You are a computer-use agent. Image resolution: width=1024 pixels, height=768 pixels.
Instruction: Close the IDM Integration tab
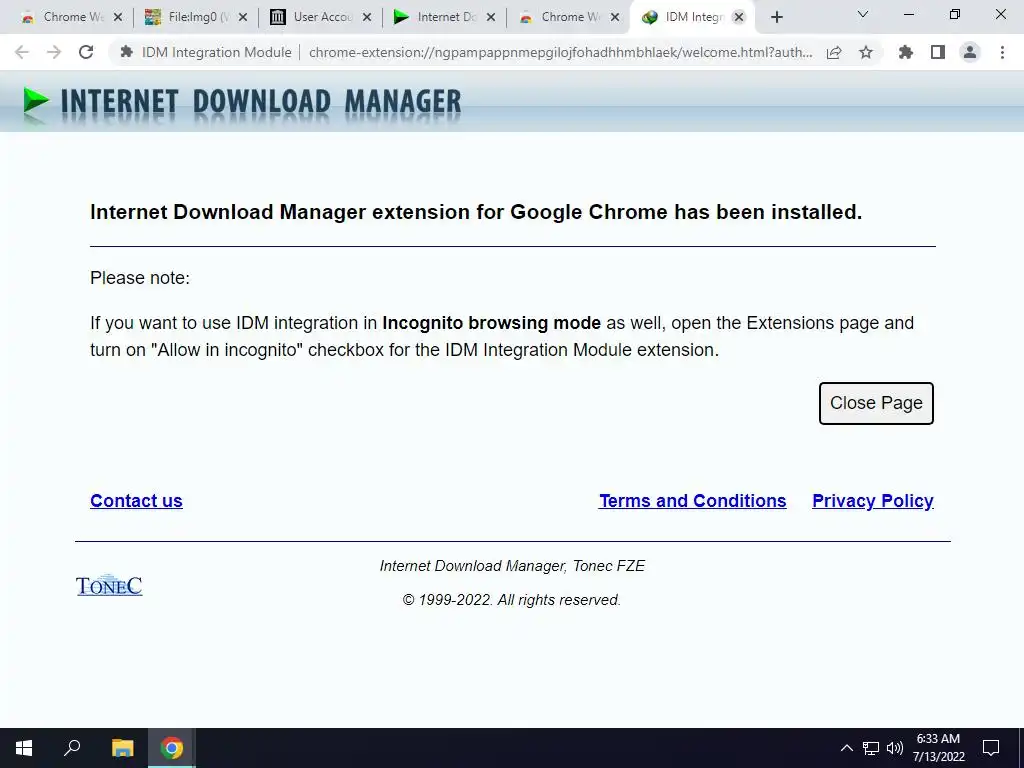pos(739,18)
